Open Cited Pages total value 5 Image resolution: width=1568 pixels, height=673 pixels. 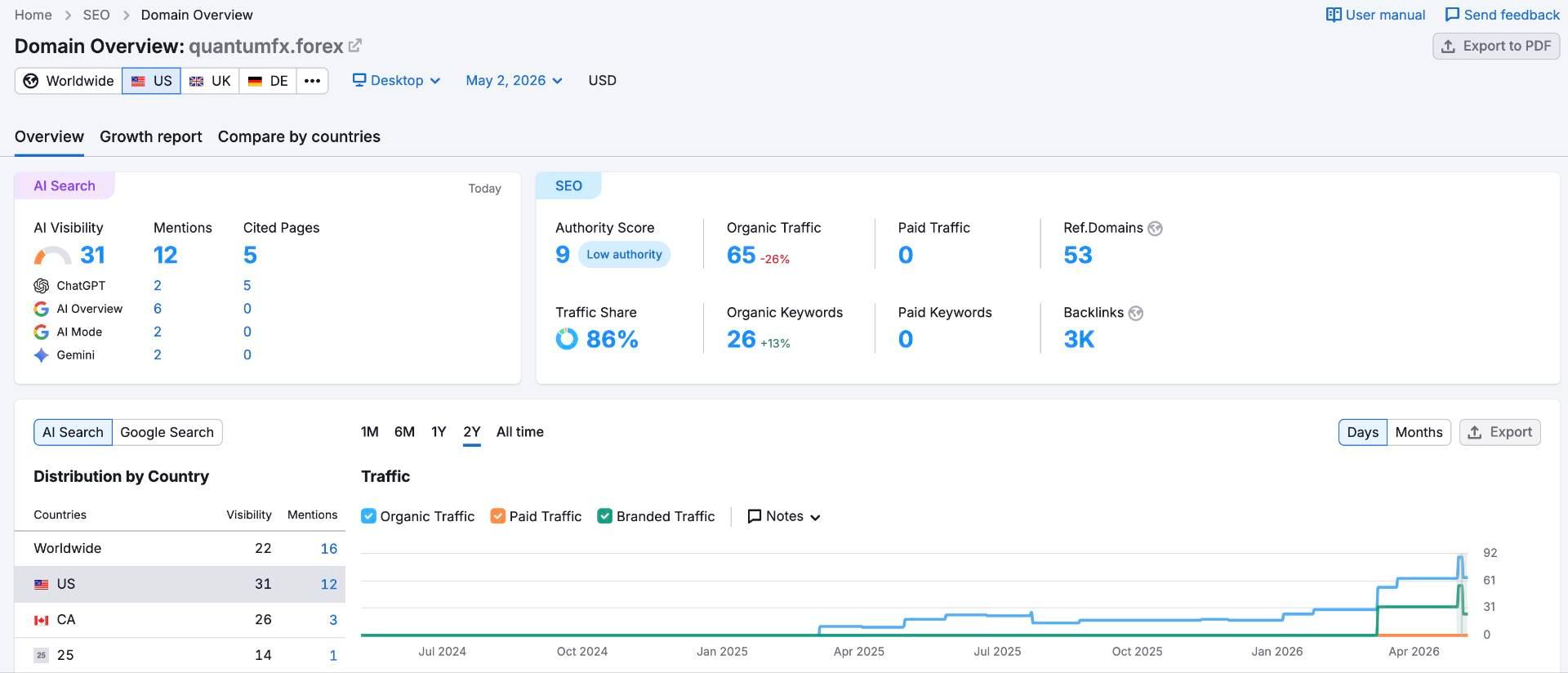coord(250,256)
